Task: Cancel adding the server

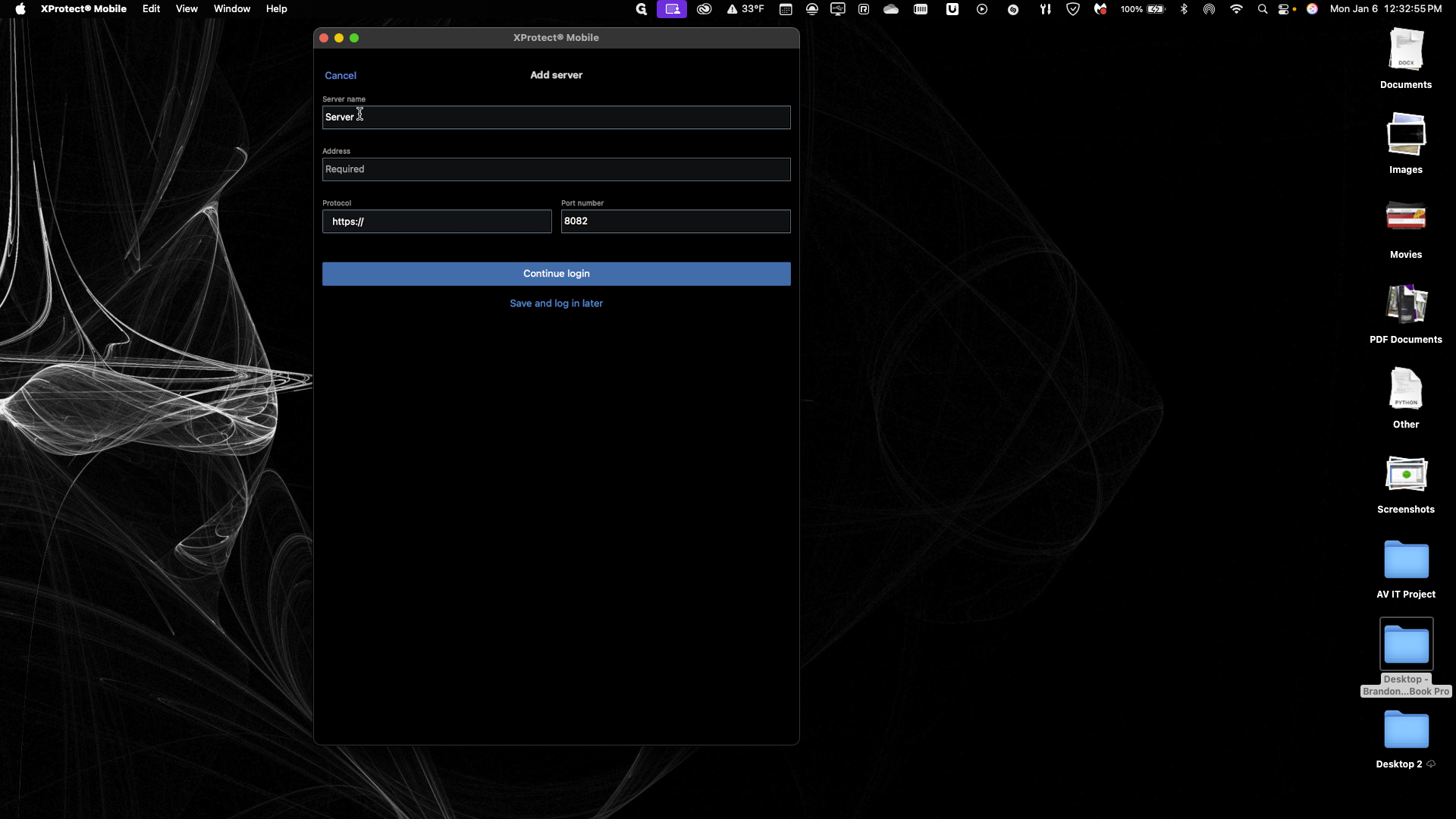Action: pos(340,76)
